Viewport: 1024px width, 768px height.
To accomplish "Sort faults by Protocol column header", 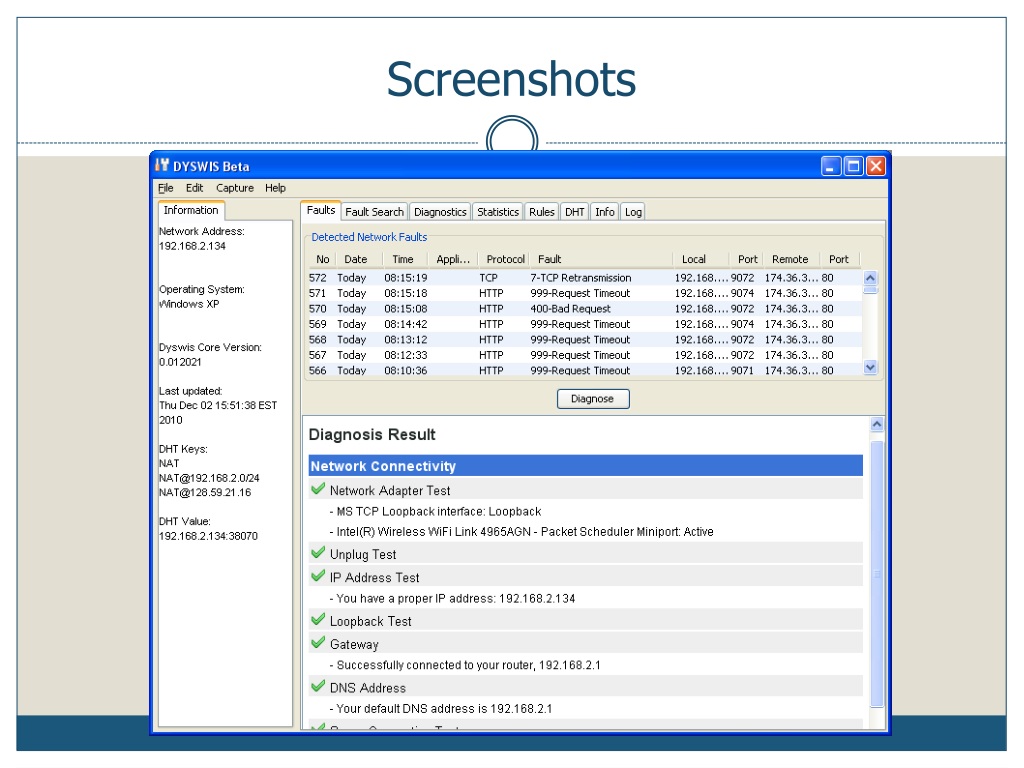I will click(x=505, y=259).
